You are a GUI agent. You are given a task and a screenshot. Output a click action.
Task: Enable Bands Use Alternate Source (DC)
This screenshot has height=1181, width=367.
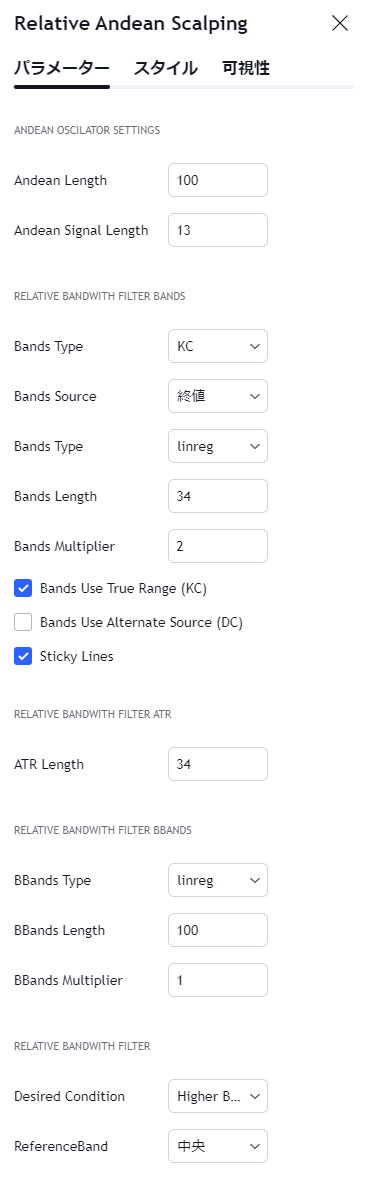tap(23, 622)
